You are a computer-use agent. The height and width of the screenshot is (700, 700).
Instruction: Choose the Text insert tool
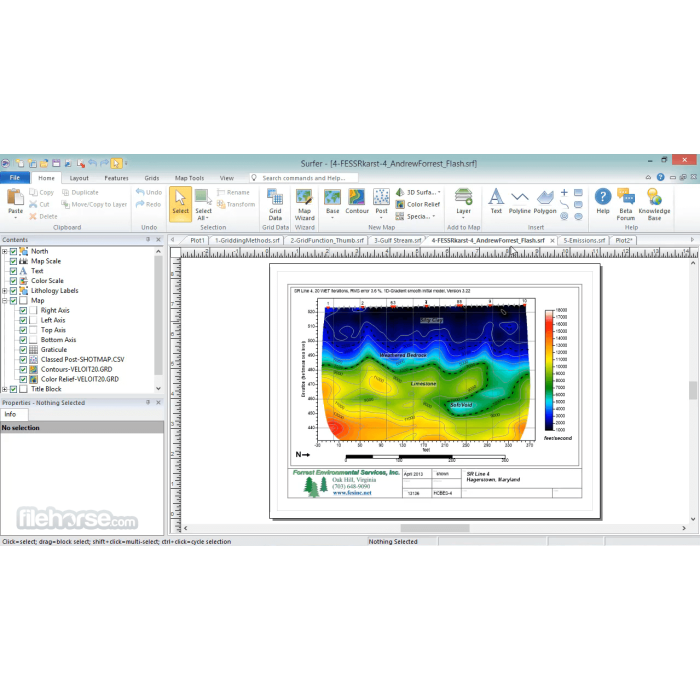(x=496, y=201)
